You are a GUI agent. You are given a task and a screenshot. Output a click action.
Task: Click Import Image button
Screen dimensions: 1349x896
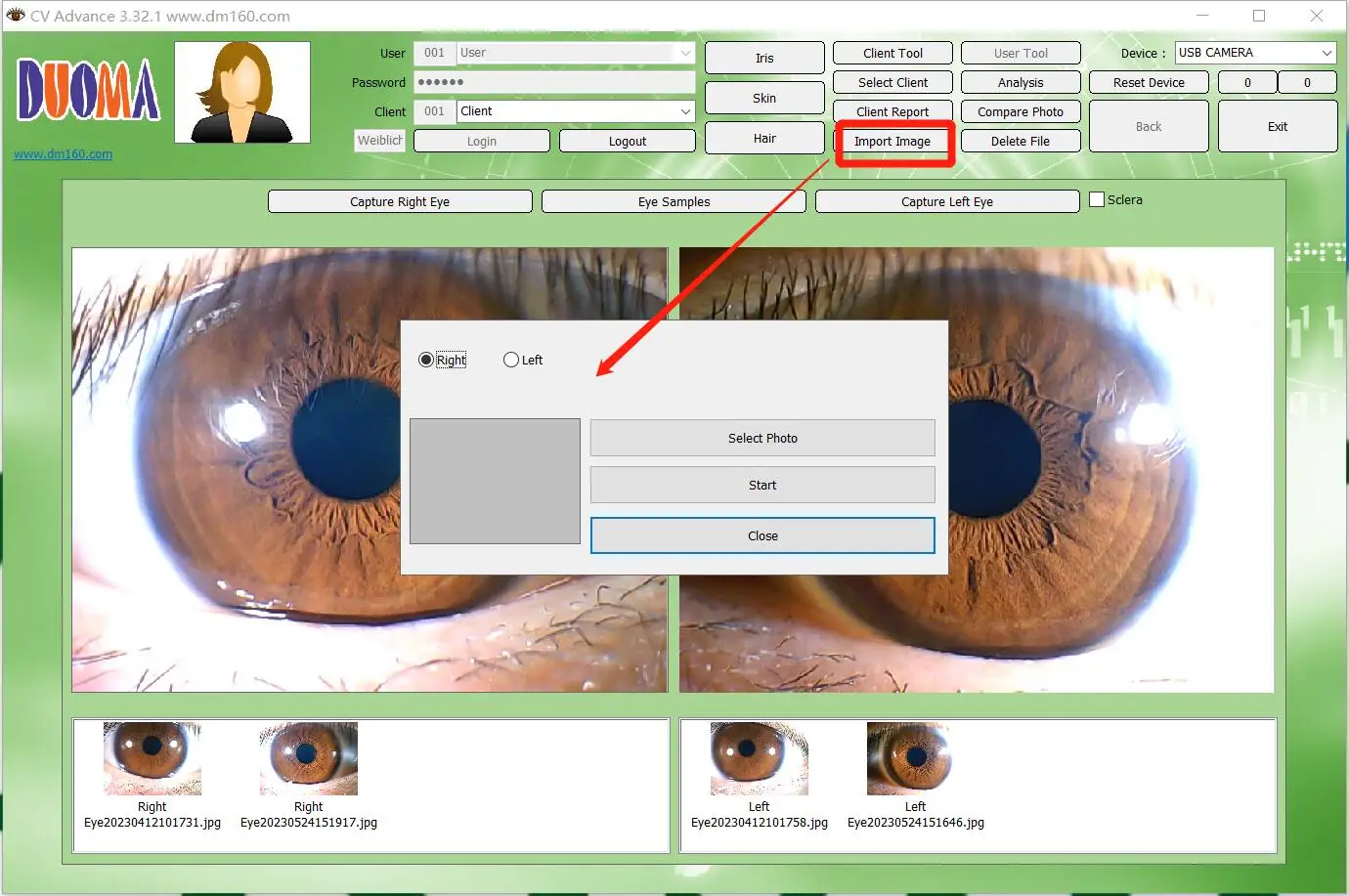[892, 141]
